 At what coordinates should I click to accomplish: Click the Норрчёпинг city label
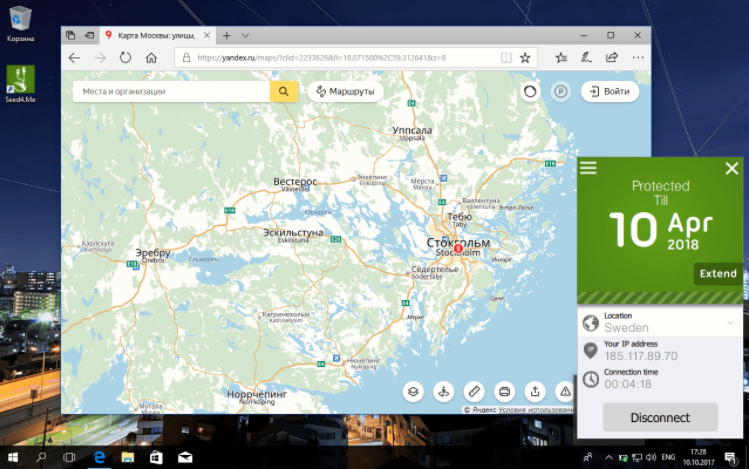pos(257,394)
